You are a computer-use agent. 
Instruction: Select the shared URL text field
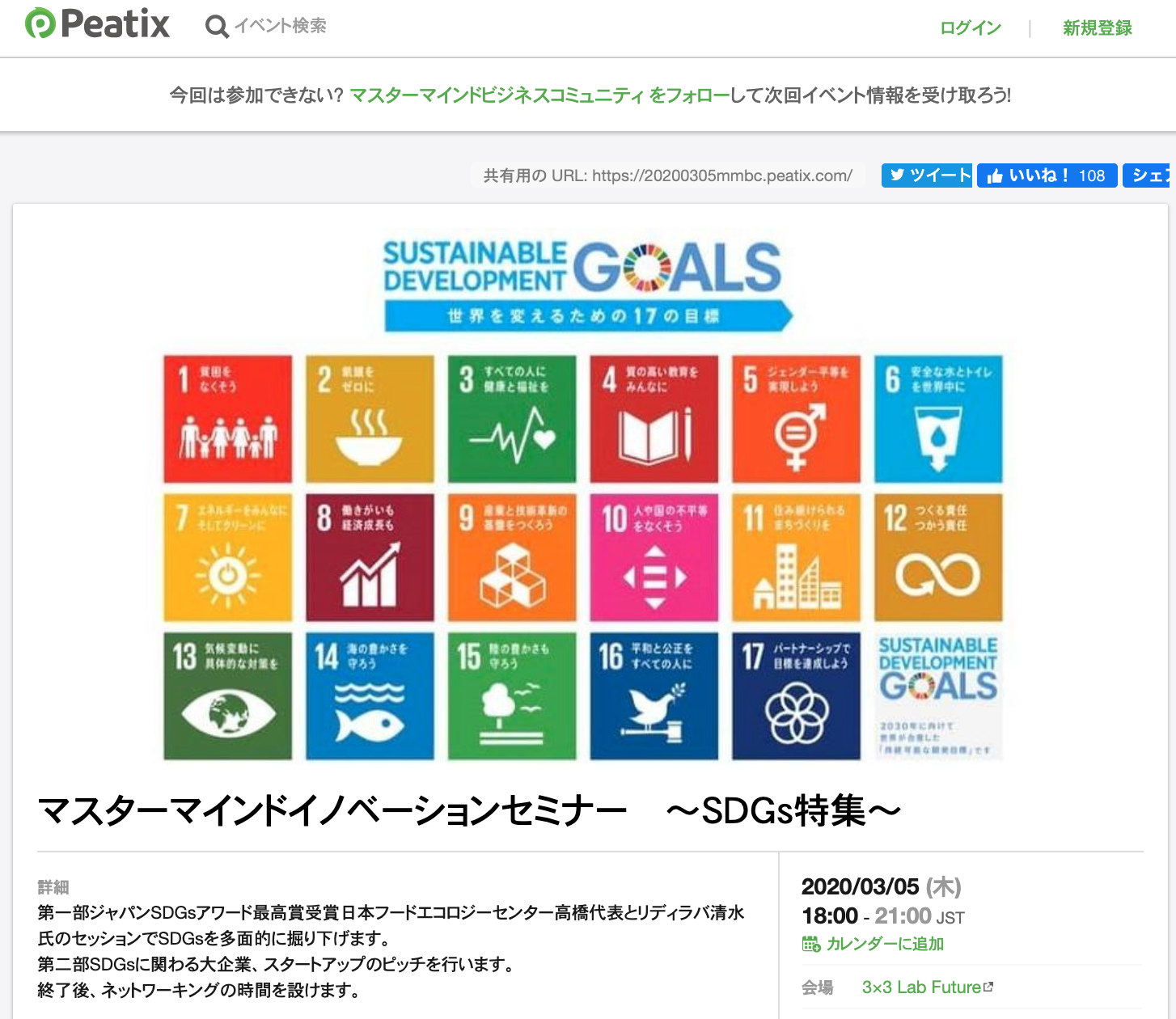(x=668, y=175)
